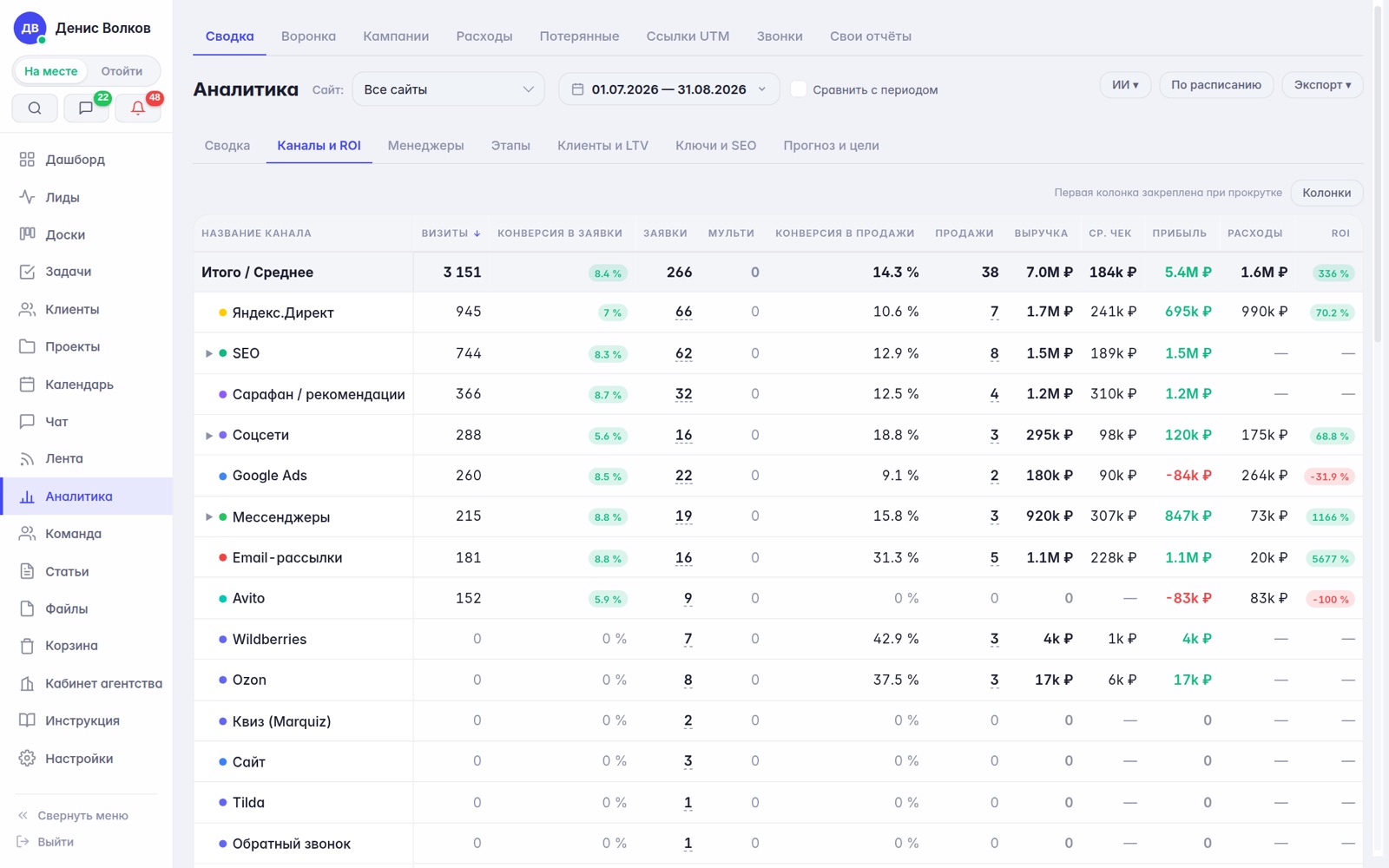Open the Потерянные top tab
Image resolution: width=1389 pixels, height=868 pixels.
(x=579, y=36)
